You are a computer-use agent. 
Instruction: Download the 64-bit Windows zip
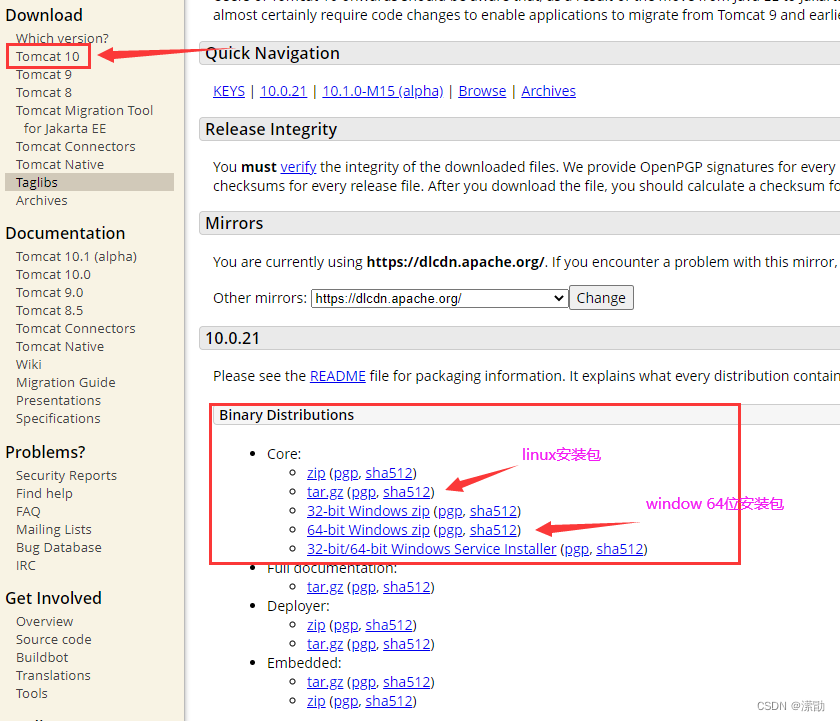368,530
